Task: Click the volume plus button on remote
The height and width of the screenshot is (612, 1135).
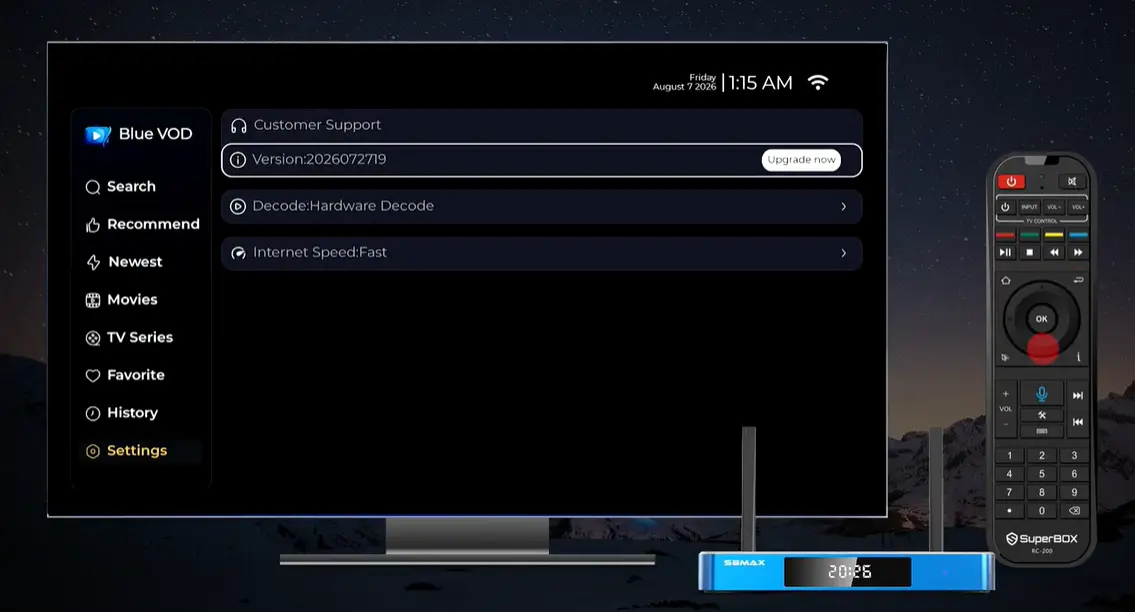Action: pyautogui.click(x=1005, y=394)
